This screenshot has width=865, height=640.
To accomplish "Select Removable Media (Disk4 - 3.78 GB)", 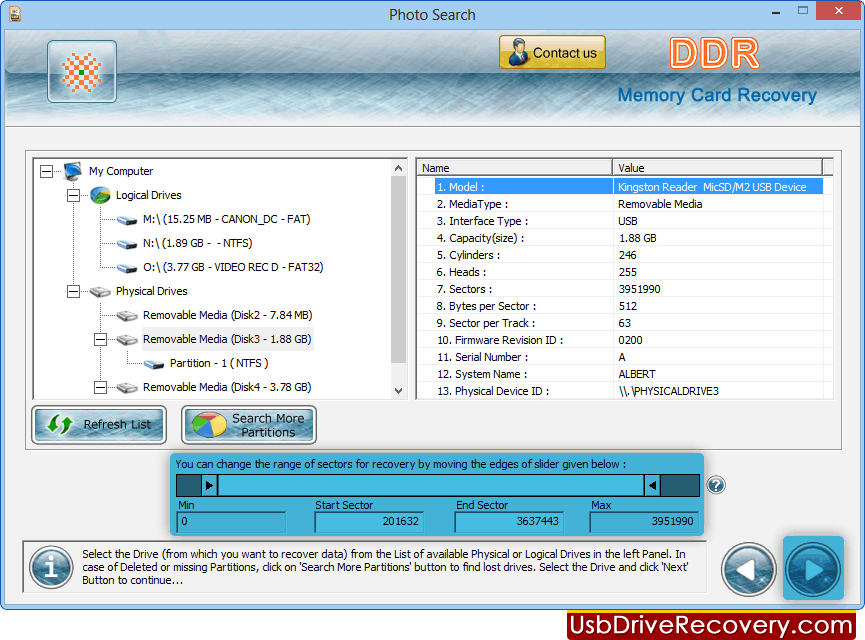I will 227,387.
